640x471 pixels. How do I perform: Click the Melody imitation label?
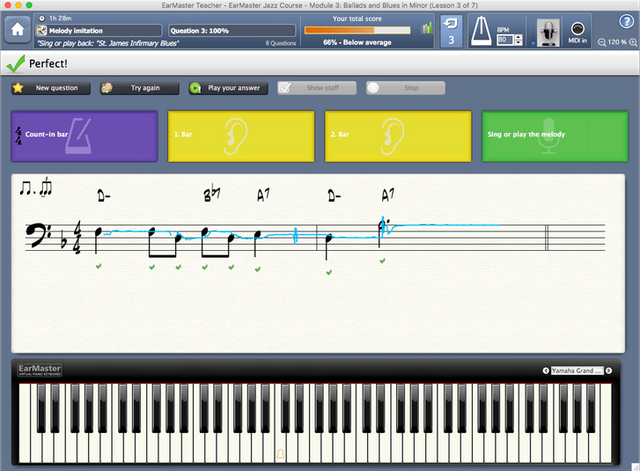(76, 31)
